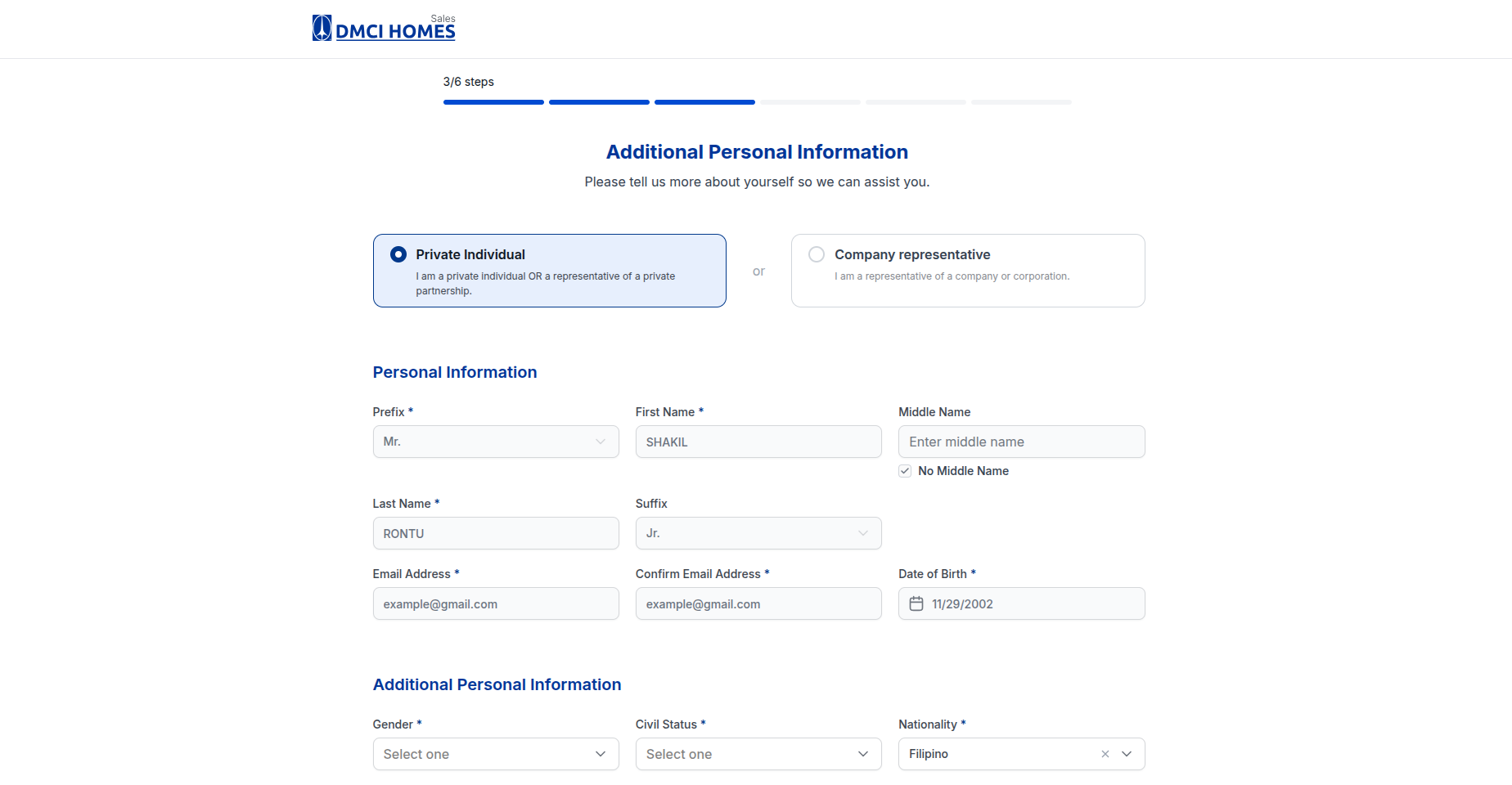The image size is (1512, 785).
Task: Click the Date of Birth field value 11/29/2002
Action: [962, 604]
